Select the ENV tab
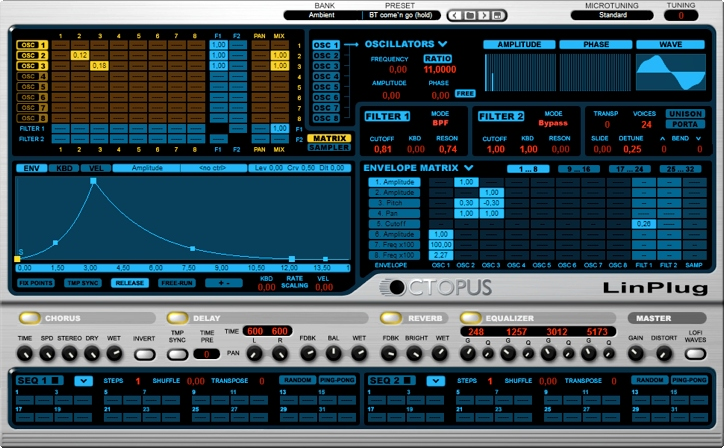Viewport: 724px width, 448px height. [31, 168]
